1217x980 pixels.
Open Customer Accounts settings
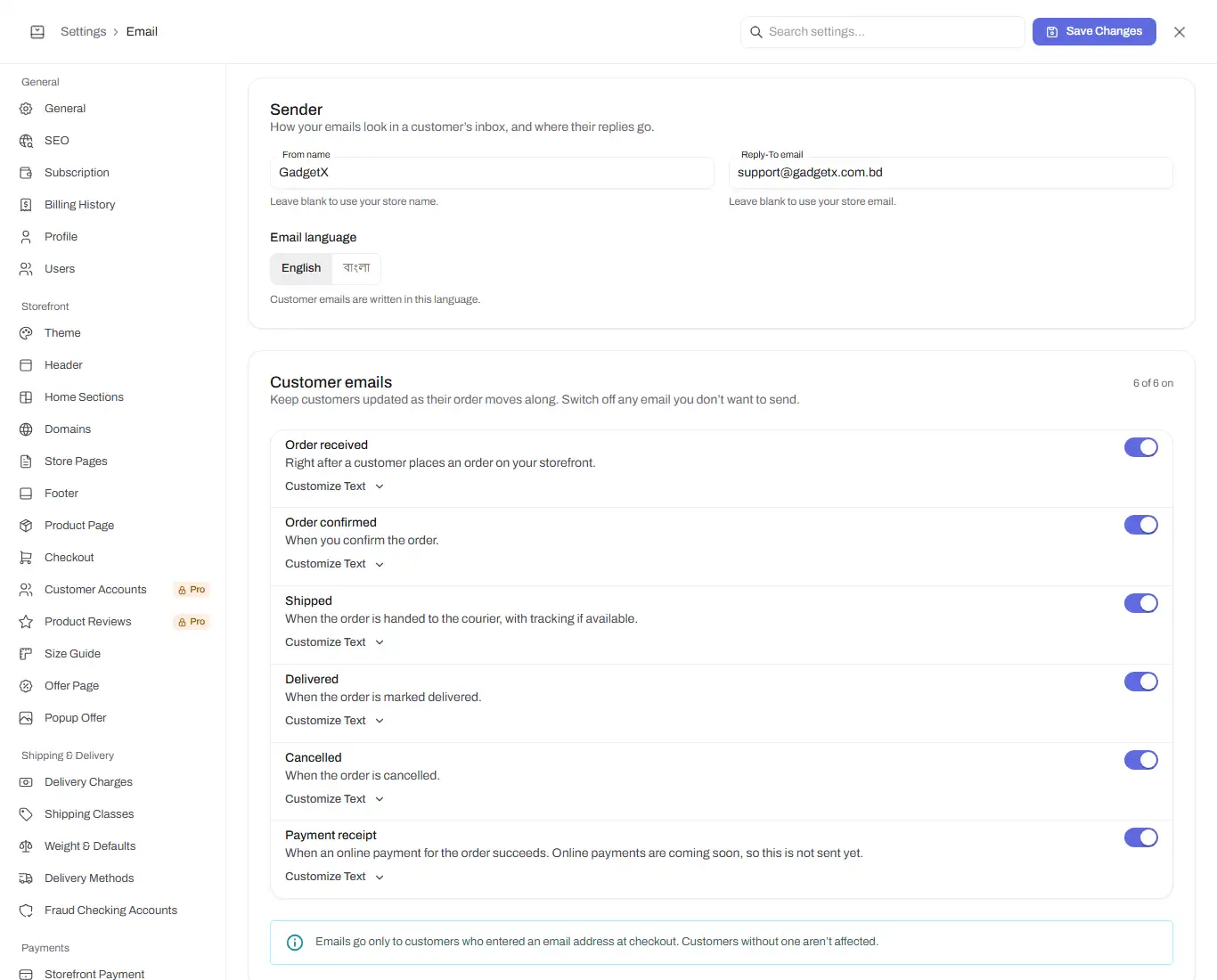(113, 590)
